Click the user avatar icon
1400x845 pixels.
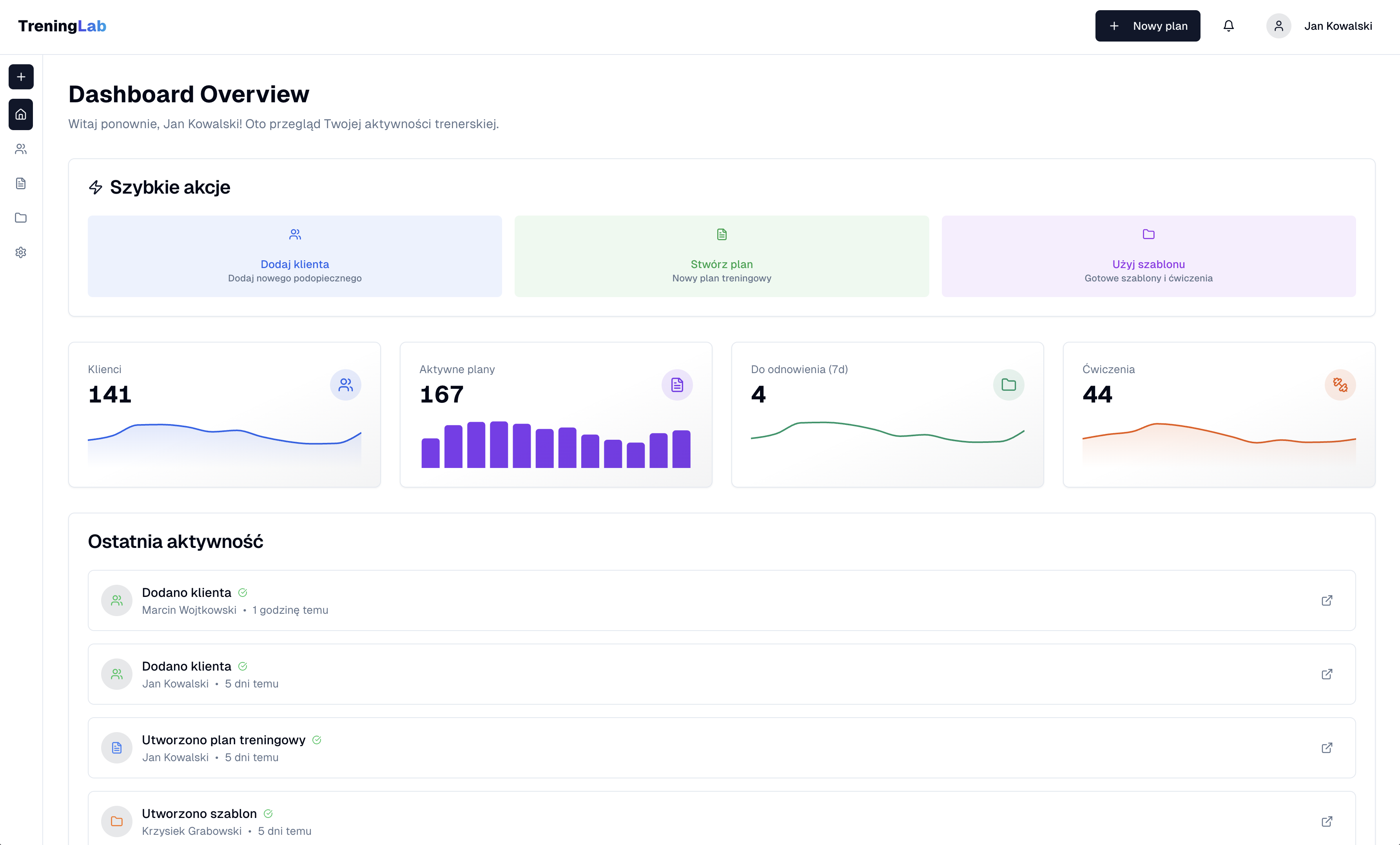click(1278, 26)
